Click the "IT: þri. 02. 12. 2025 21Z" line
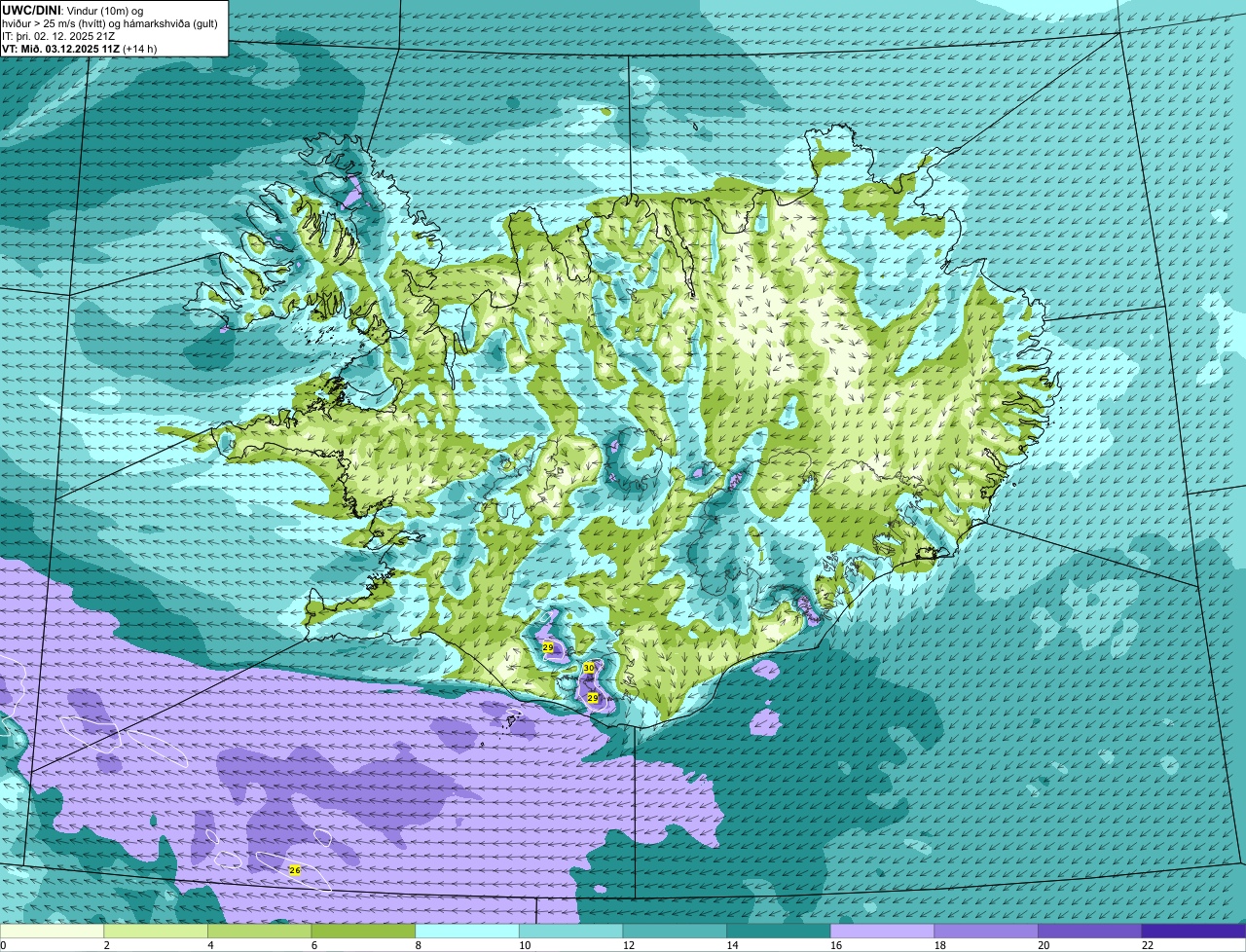Viewport: 1246px width, 952px height. click(60, 36)
